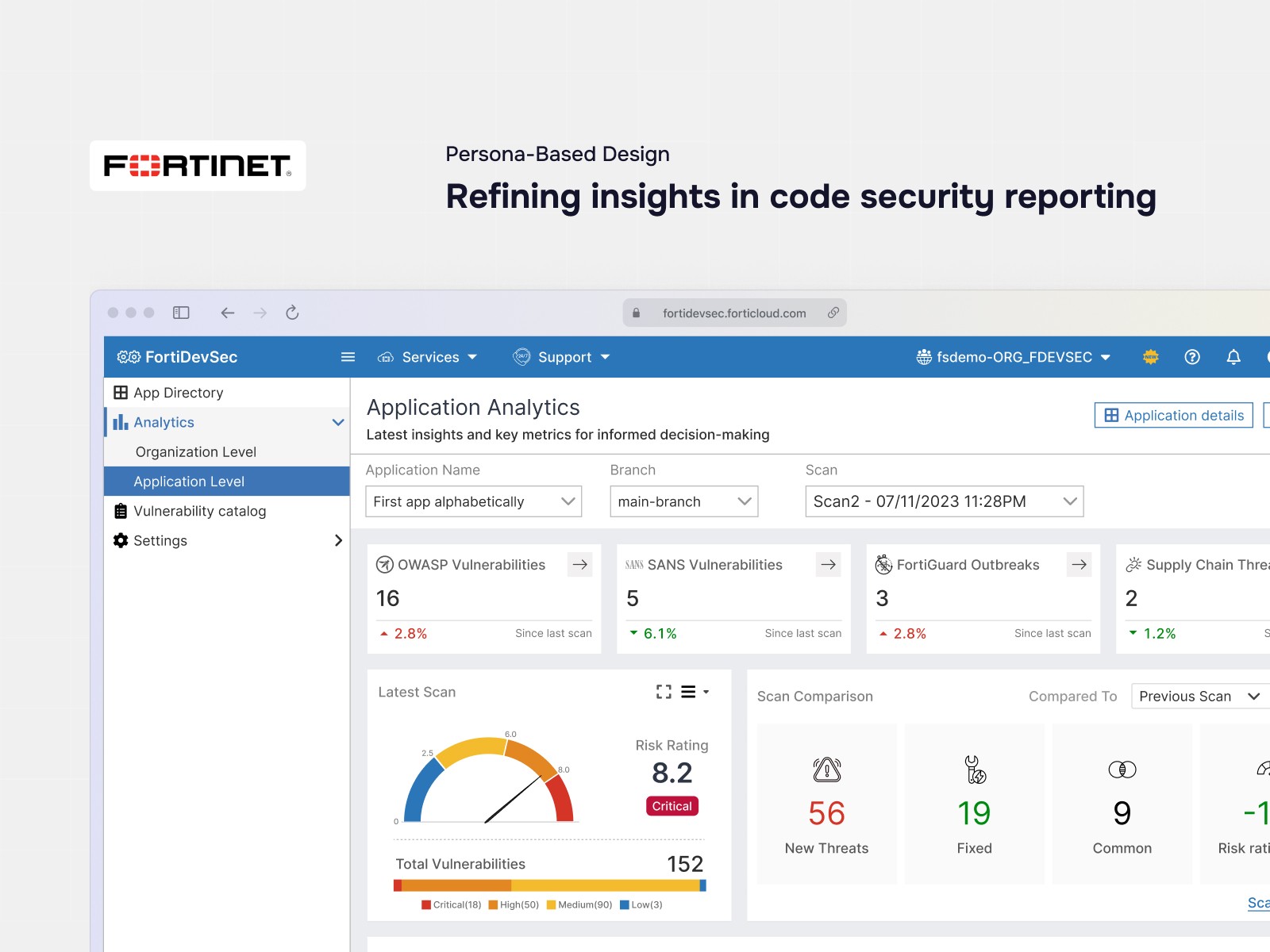Image resolution: width=1270 pixels, height=952 pixels.
Task: Open the Support dropdown menu
Action: click(x=562, y=357)
